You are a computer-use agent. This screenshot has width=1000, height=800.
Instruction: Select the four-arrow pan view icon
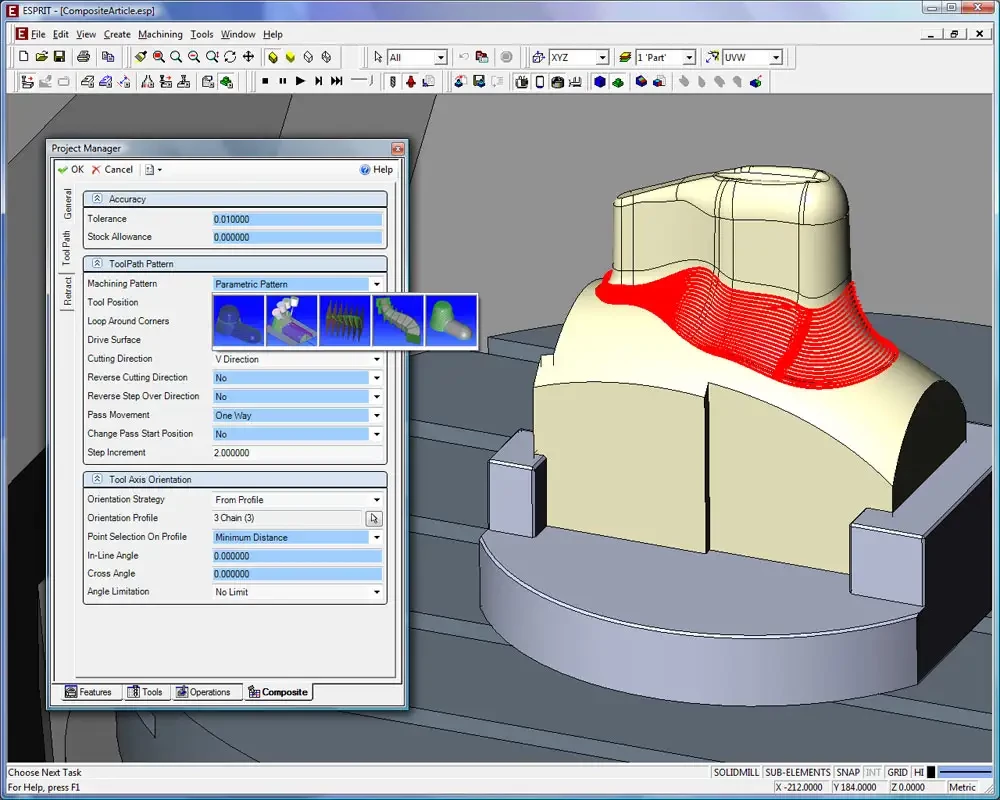click(248, 57)
